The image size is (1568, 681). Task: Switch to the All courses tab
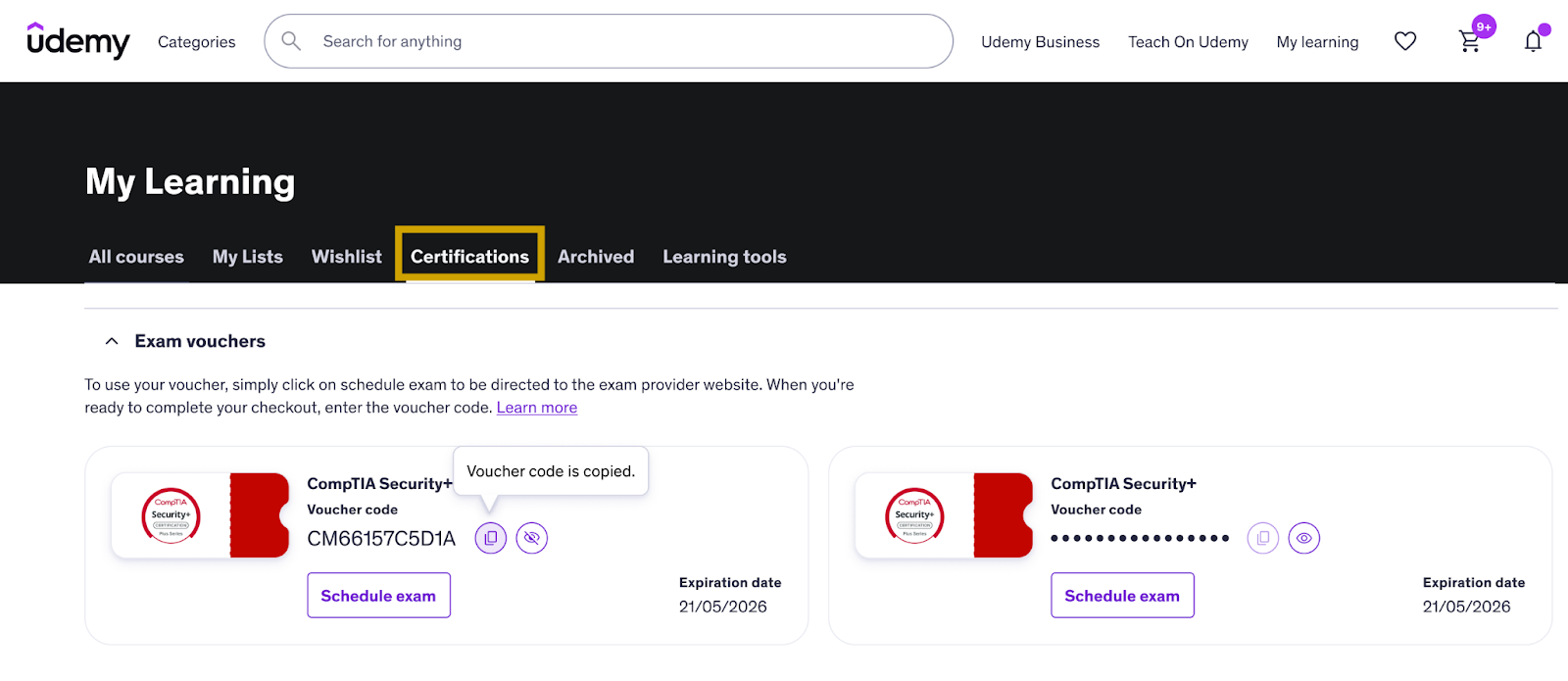point(136,257)
